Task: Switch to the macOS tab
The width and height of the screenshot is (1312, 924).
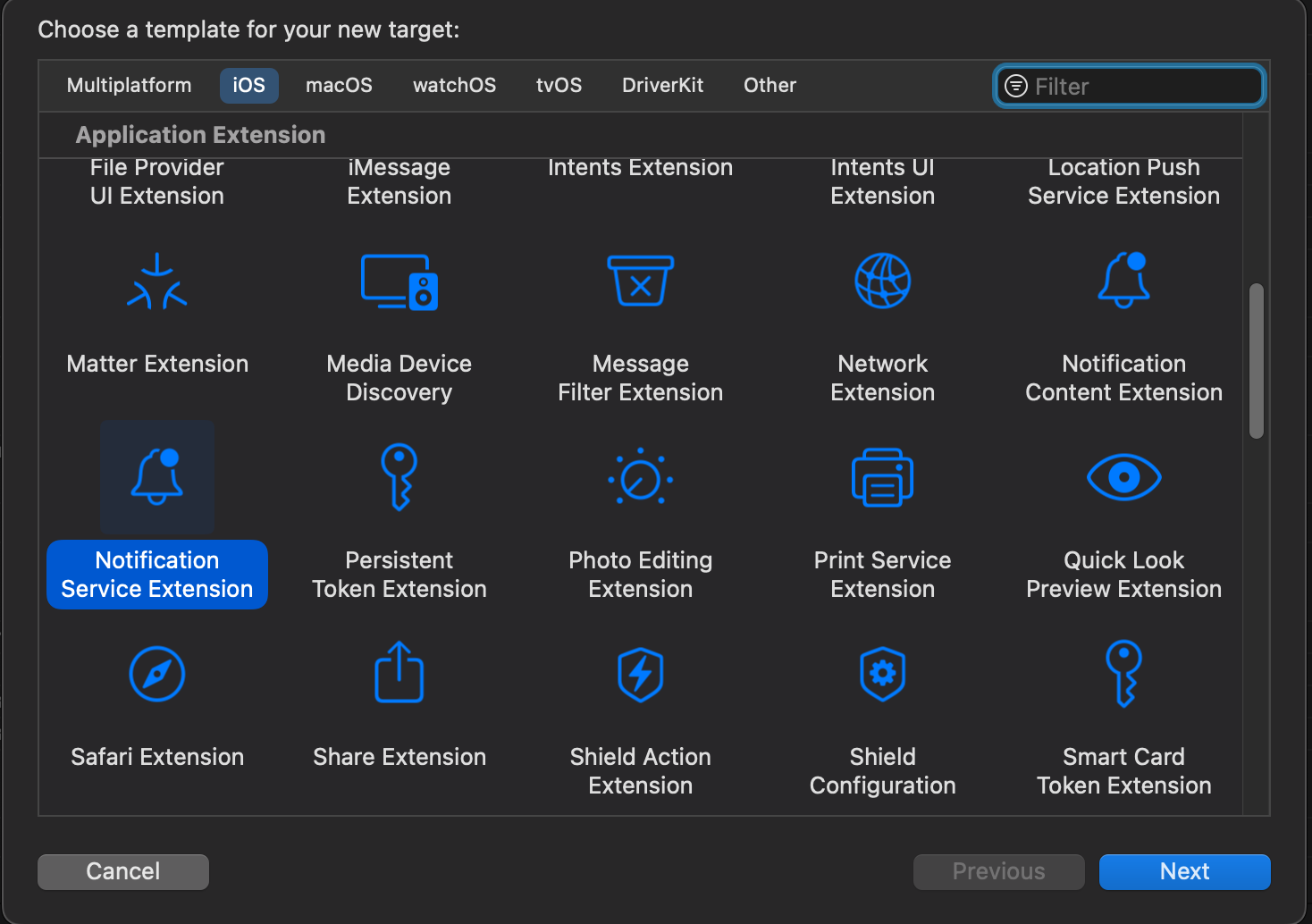Action: (340, 86)
